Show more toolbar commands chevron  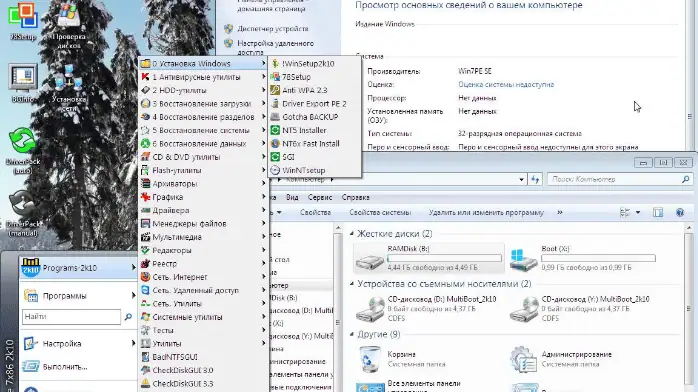coord(560,213)
